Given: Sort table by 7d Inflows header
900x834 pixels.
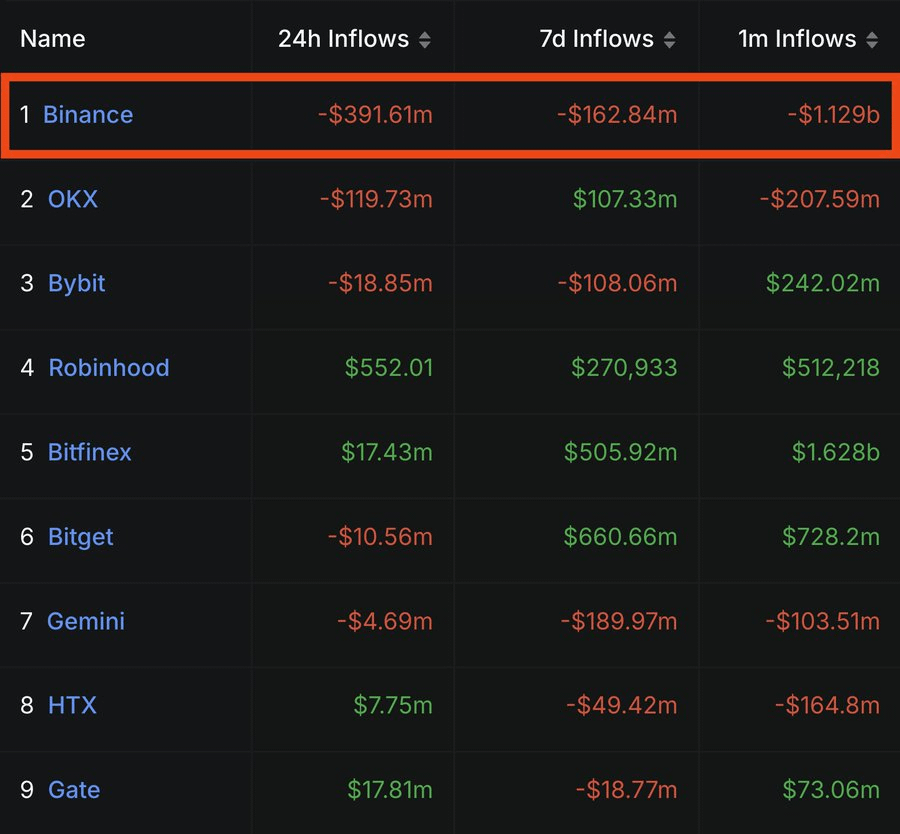Looking at the screenshot, I should [596, 39].
